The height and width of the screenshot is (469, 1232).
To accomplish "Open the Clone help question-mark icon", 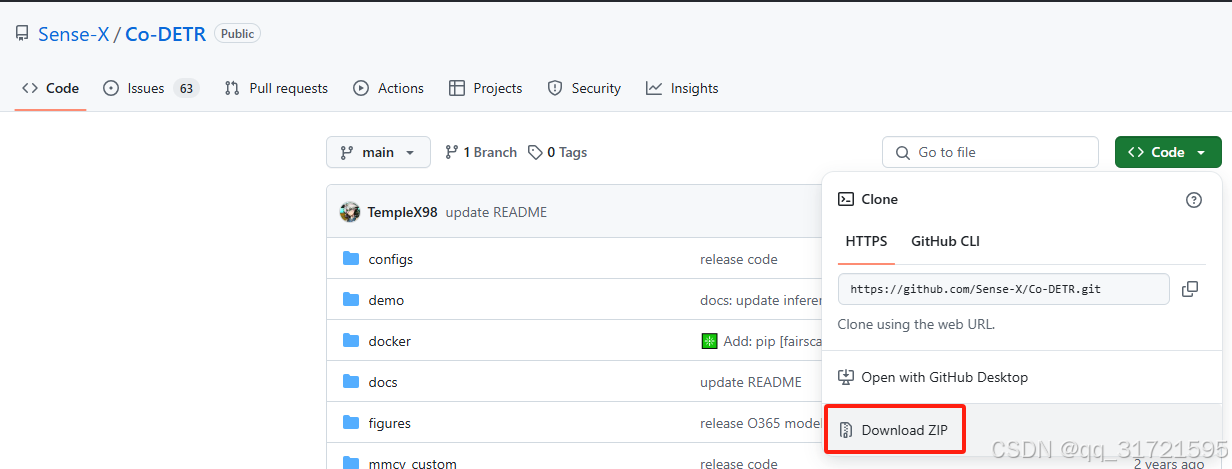I will [1194, 200].
